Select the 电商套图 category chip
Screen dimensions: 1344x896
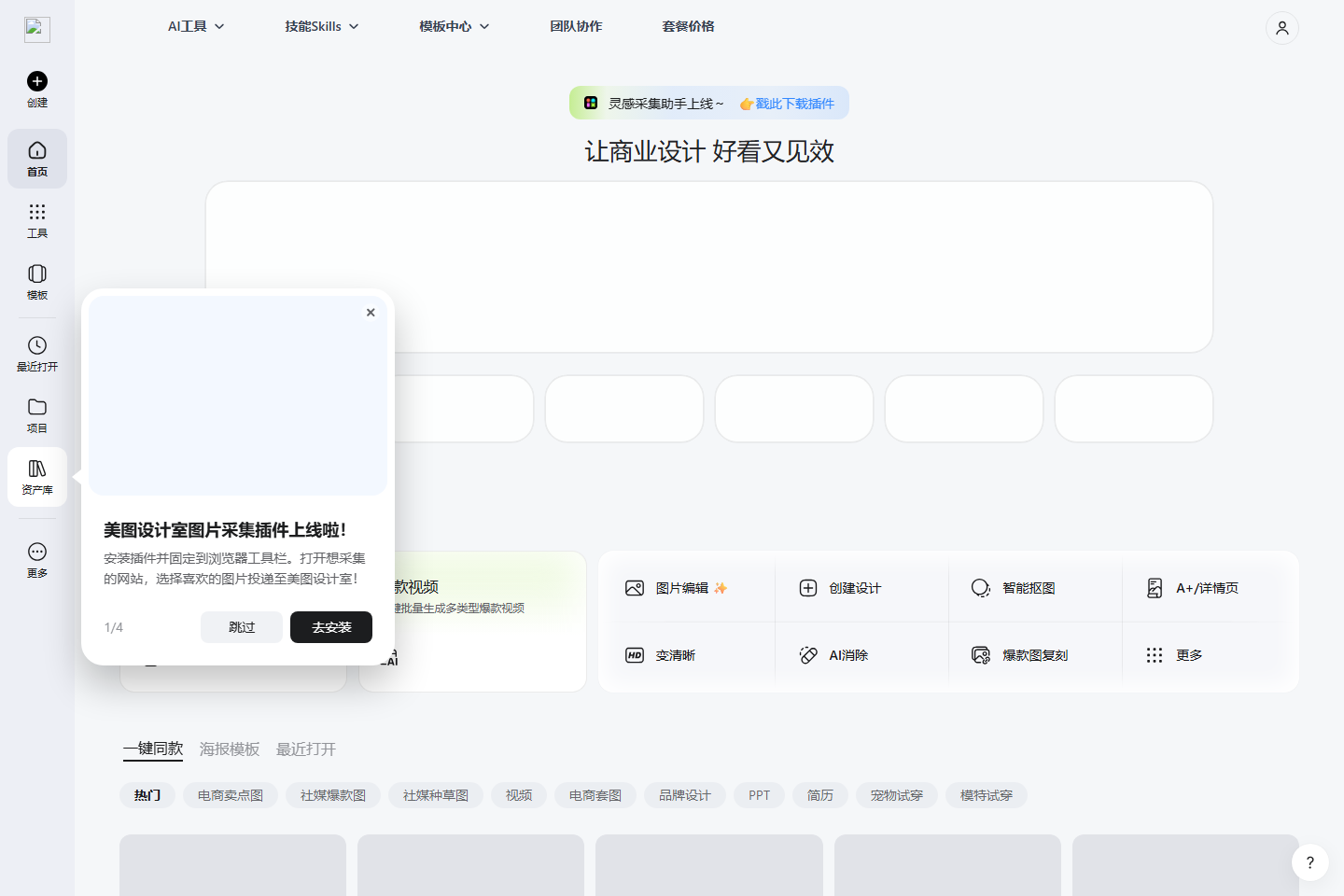[595, 795]
